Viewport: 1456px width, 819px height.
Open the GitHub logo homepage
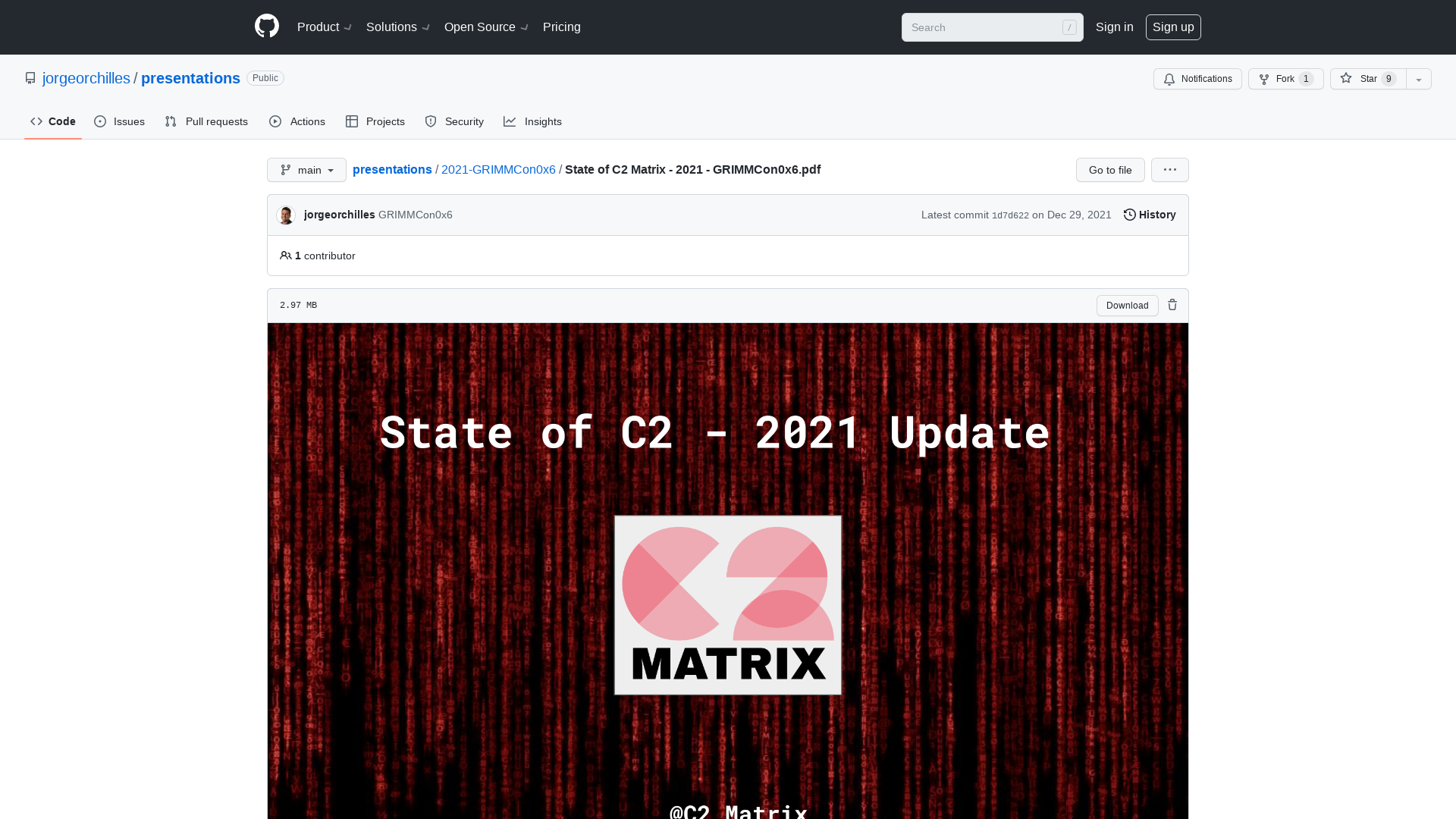pos(267,27)
